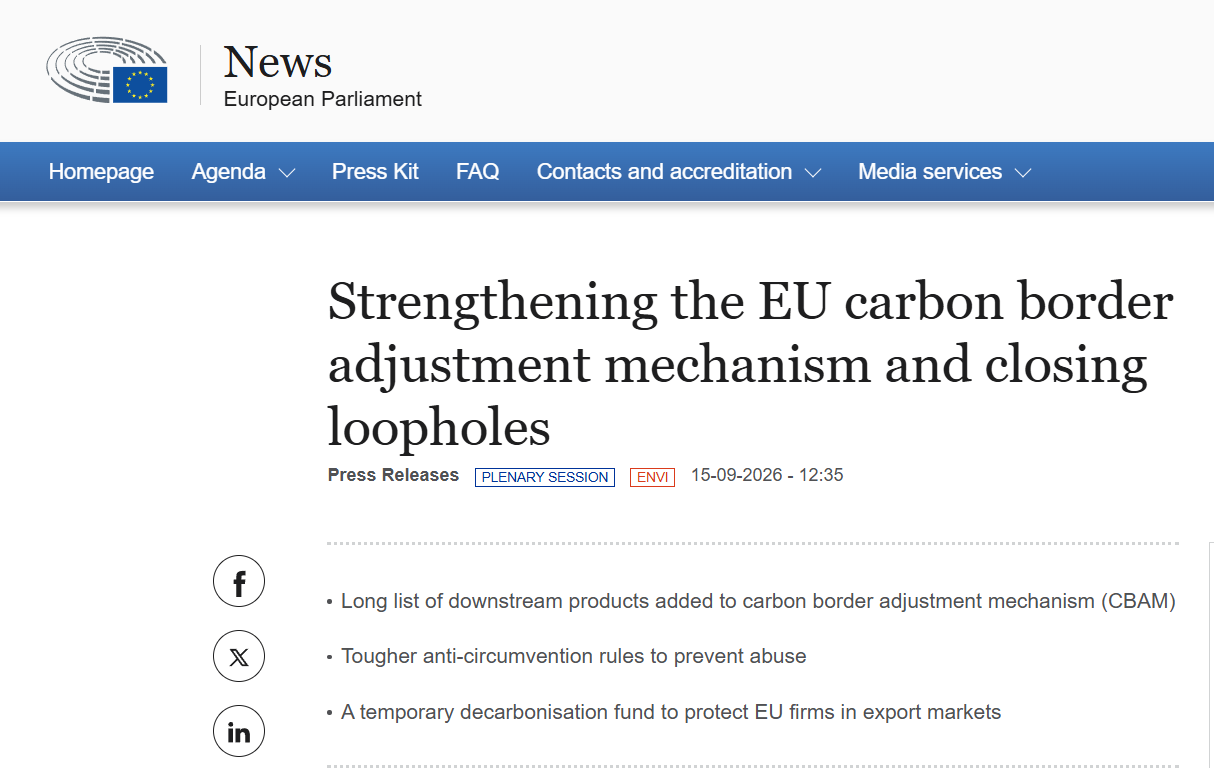Expand Contacts and accreditation chevron

pos(813,173)
